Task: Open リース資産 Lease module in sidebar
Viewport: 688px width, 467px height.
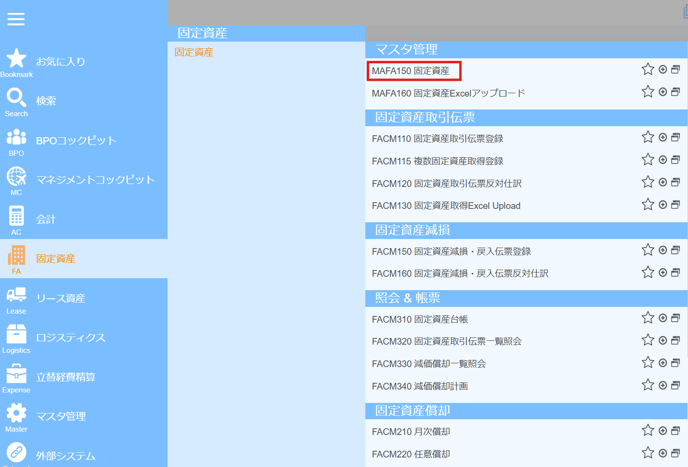Action: pyautogui.click(x=83, y=299)
